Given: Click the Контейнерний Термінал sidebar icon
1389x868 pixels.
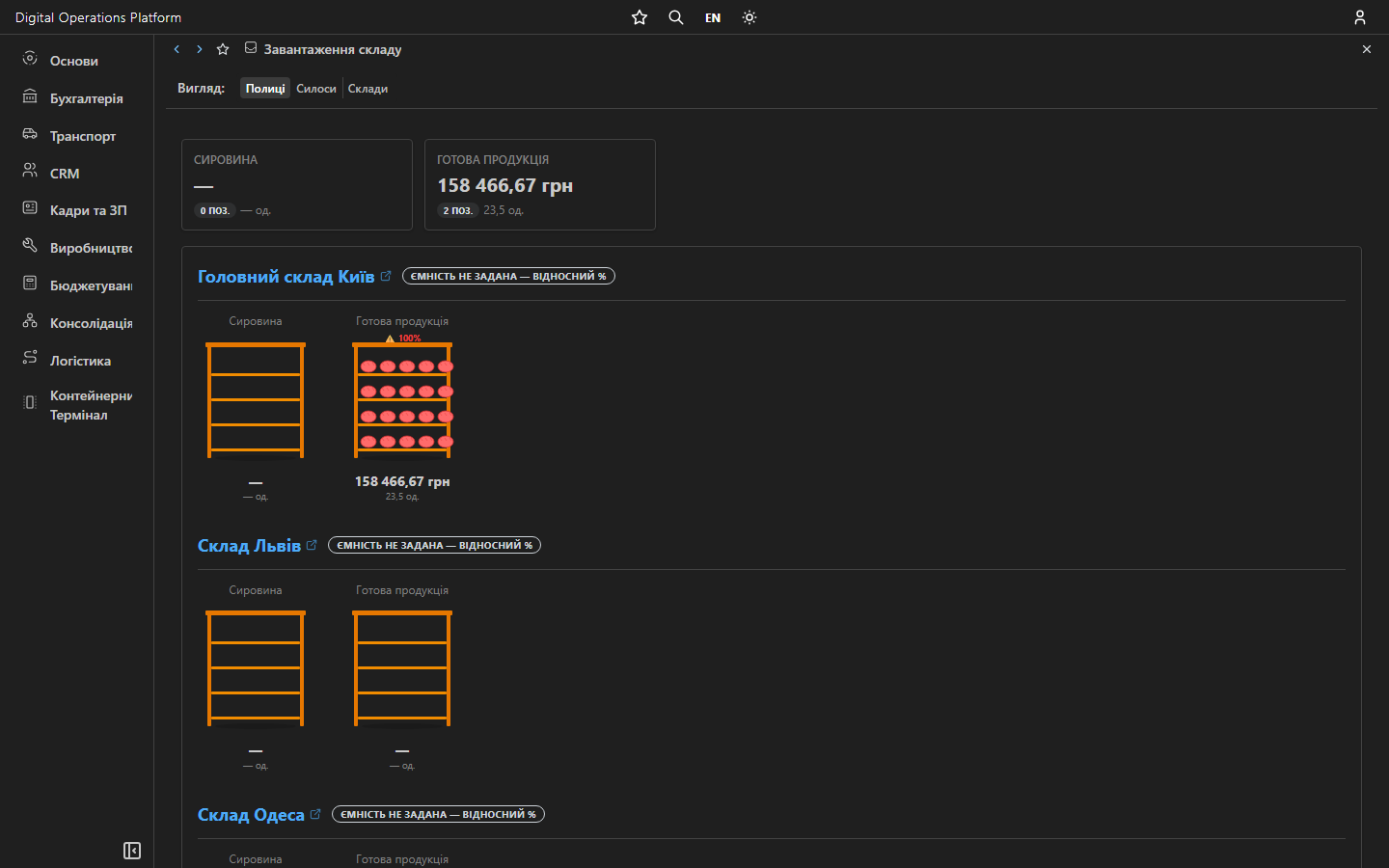Looking at the screenshot, I should (x=30, y=402).
